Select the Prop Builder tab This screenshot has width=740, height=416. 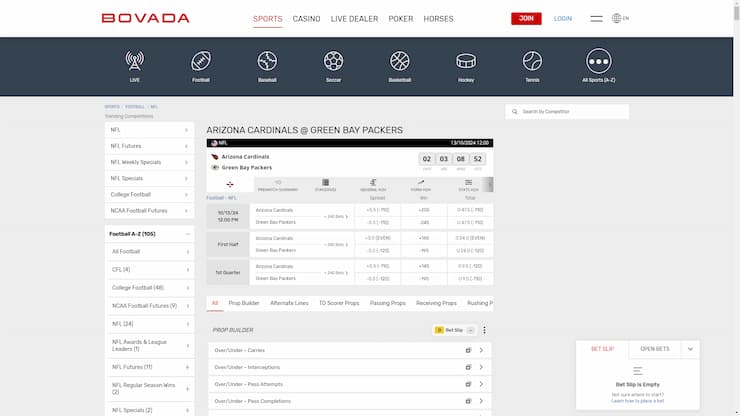coord(244,303)
